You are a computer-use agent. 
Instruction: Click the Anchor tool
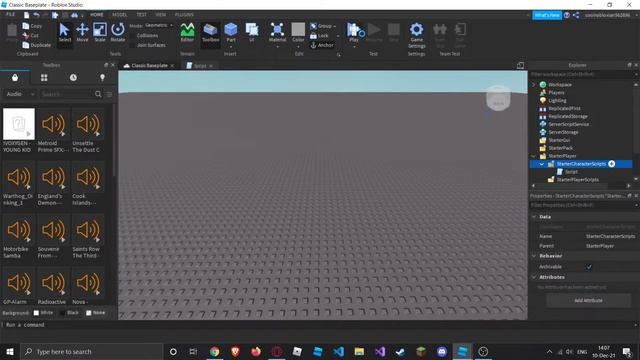tap(322, 45)
